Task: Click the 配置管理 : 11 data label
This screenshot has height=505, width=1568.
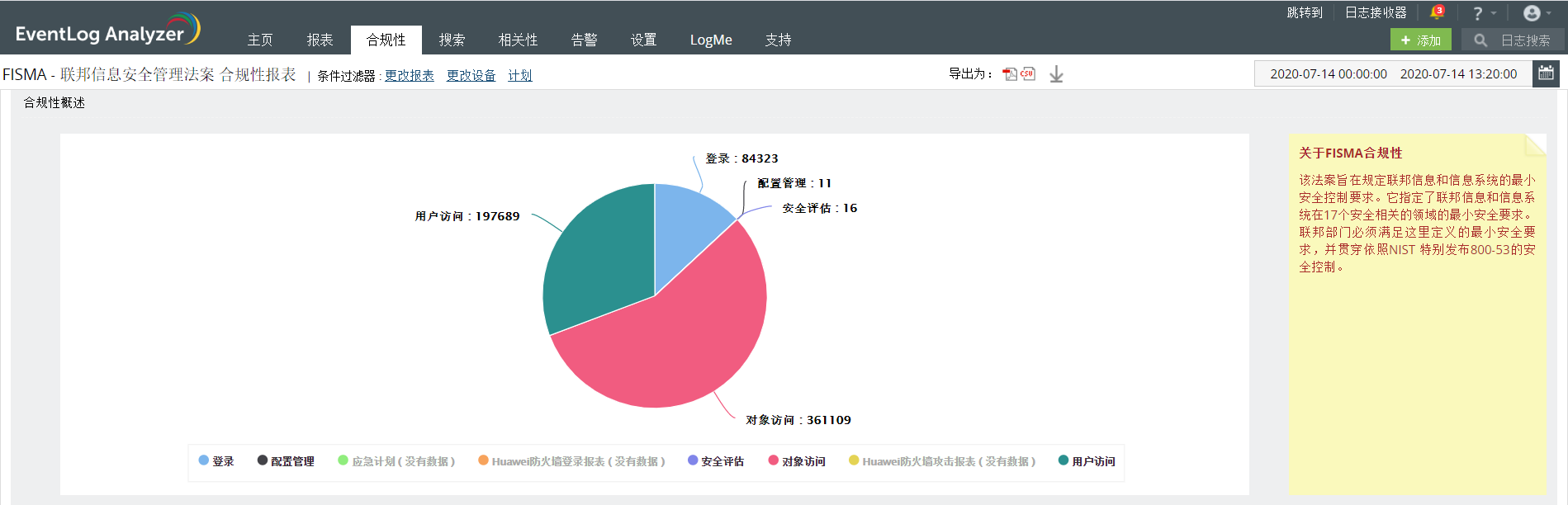Action: point(794,183)
